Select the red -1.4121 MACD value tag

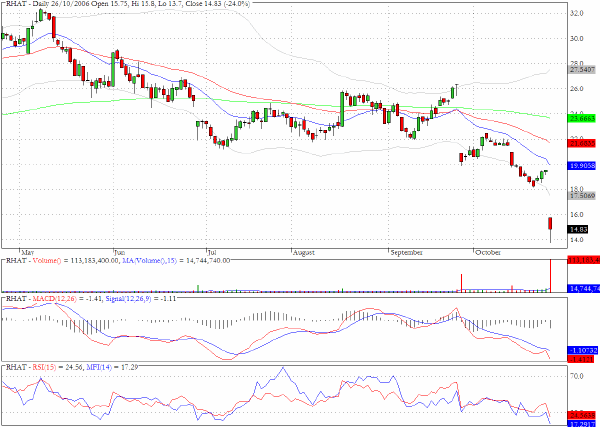pyautogui.click(x=581, y=359)
